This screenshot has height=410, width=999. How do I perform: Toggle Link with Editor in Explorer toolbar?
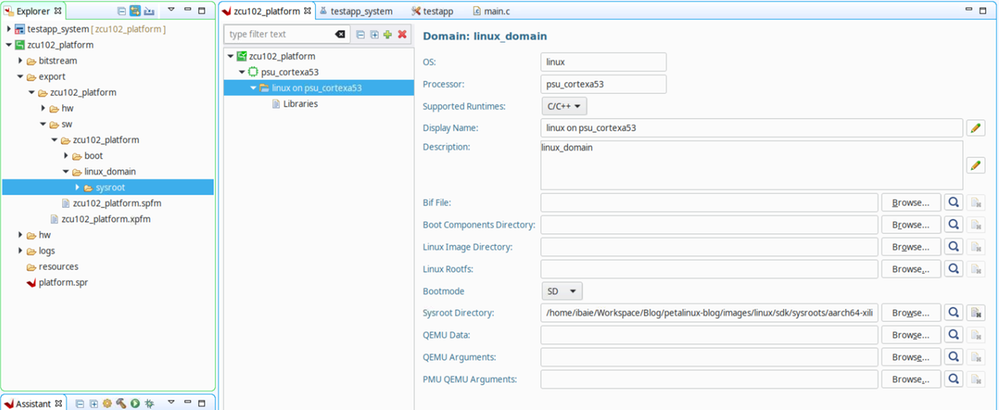134,11
